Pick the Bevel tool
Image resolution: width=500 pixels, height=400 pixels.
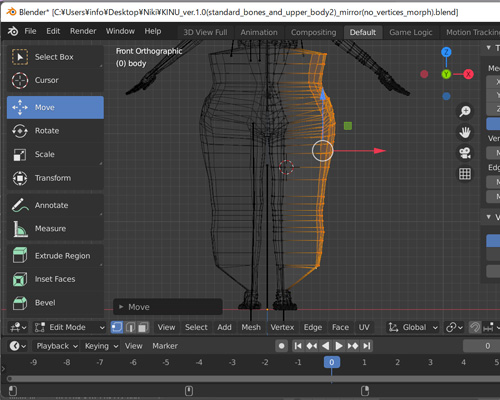(x=55, y=303)
